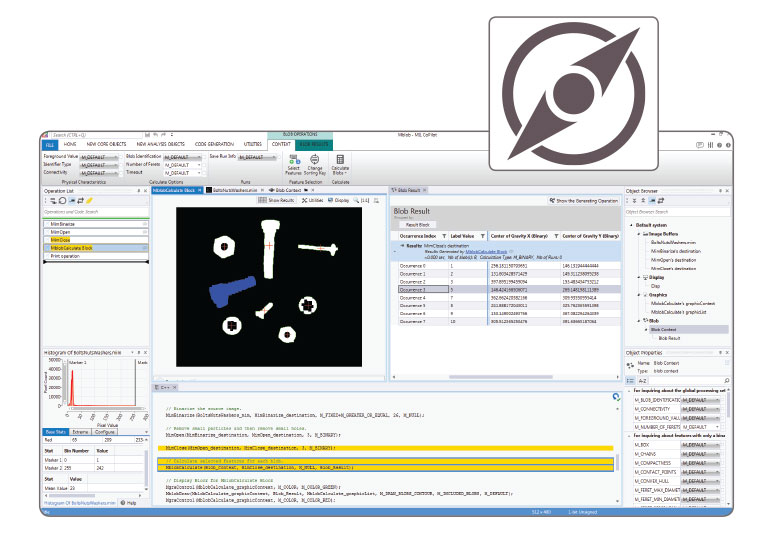Click the circular refresh icon in Operation List toolbar
This screenshot has height=559, width=769.
[x=62, y=201]
